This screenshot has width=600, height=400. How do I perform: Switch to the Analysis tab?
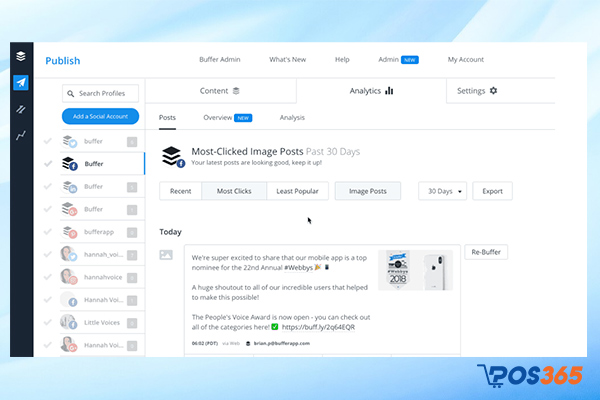tap(292, 118)
